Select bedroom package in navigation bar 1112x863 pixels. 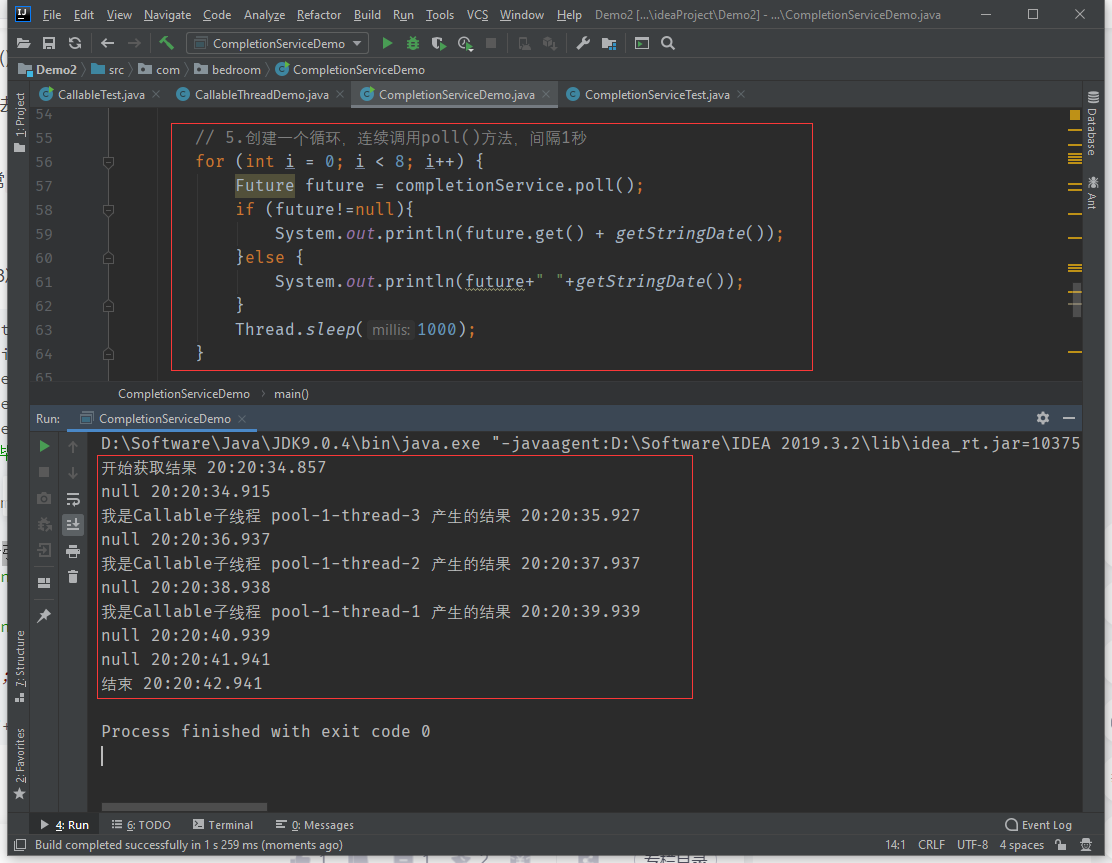pyautogui.click(x=227, y=69)
